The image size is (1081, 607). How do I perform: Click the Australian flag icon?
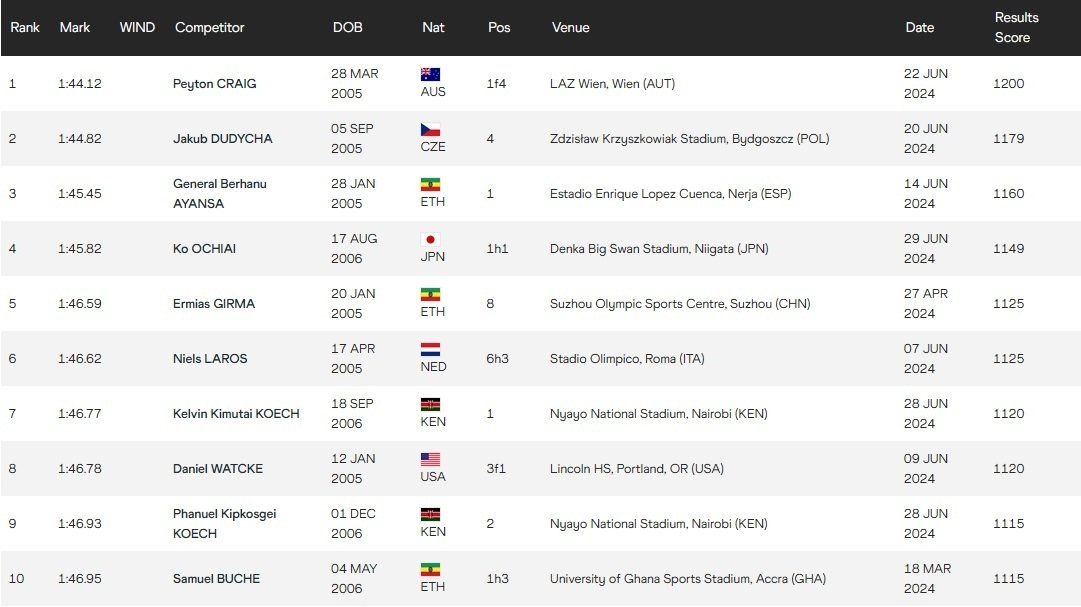[431, 74]
